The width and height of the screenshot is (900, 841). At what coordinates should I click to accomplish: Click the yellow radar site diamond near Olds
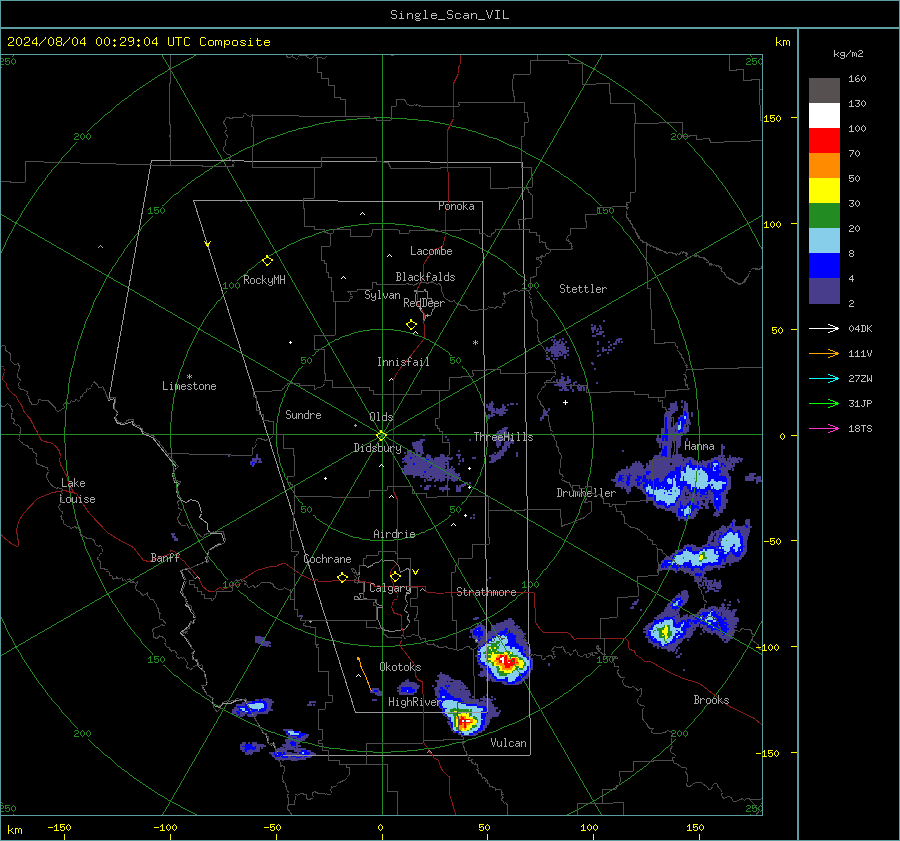pos(381,436)
